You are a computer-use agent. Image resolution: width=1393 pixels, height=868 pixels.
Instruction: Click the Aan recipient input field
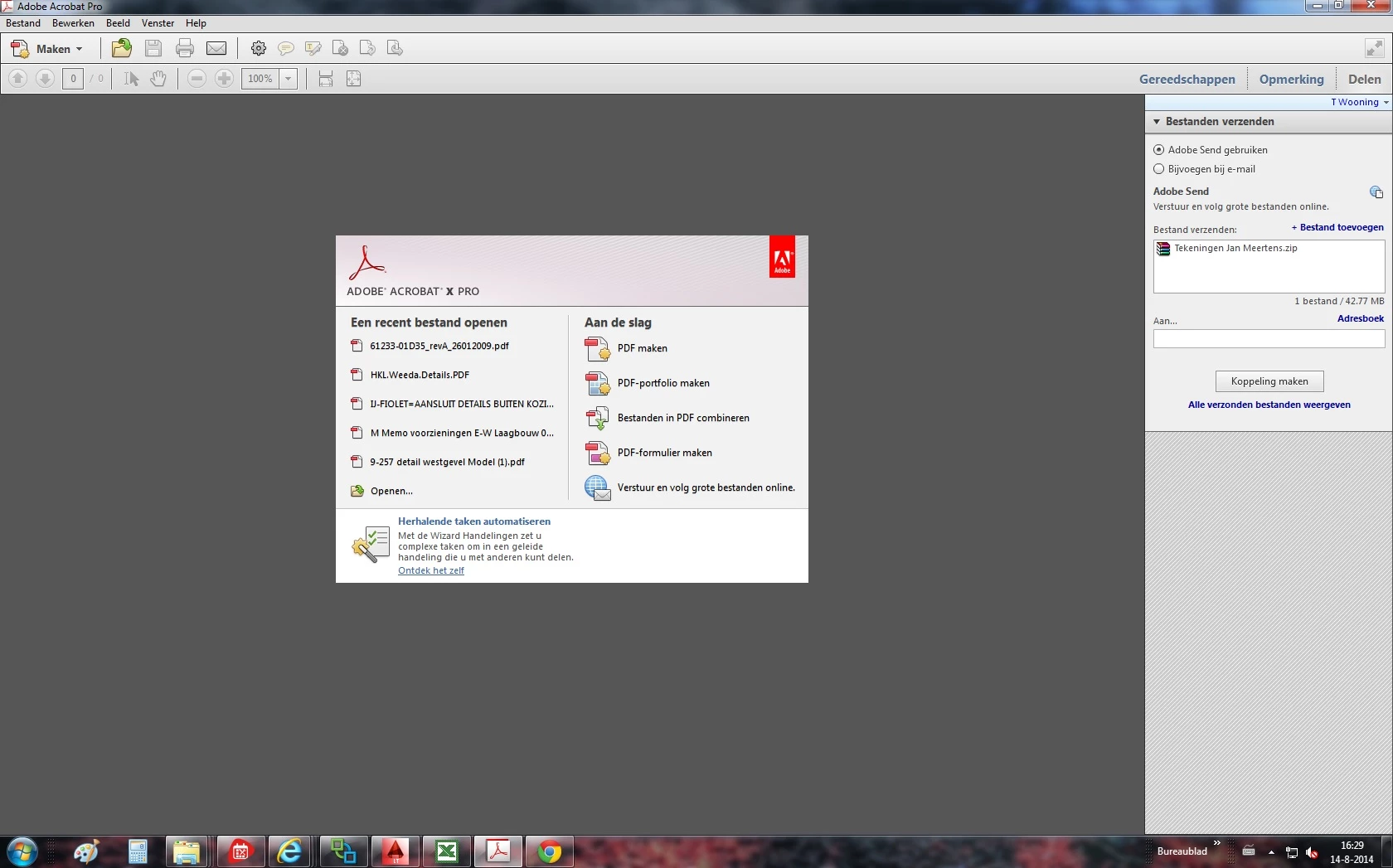click(1269, 338)
